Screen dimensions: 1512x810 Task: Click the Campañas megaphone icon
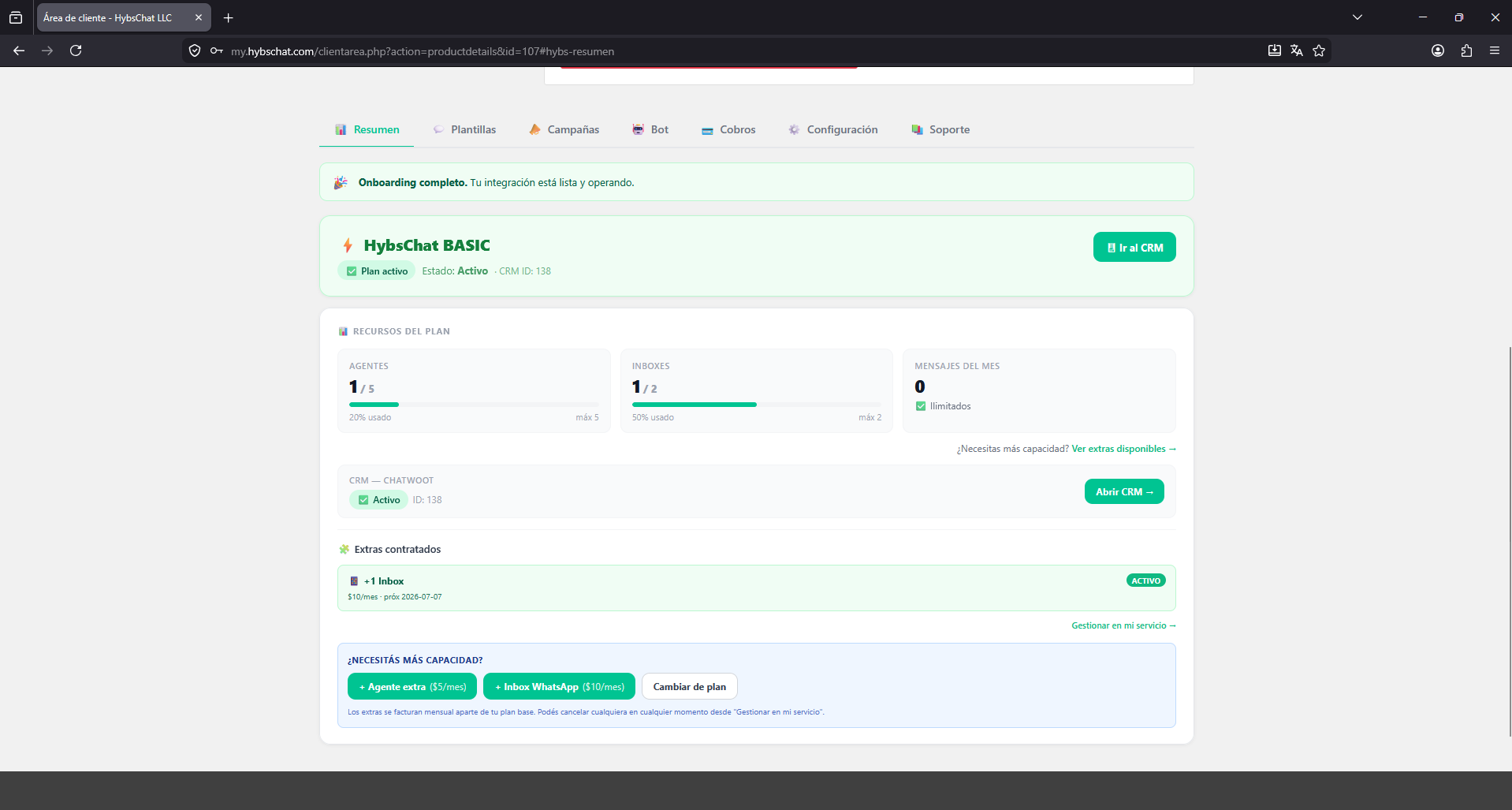[x=534, y=129]
